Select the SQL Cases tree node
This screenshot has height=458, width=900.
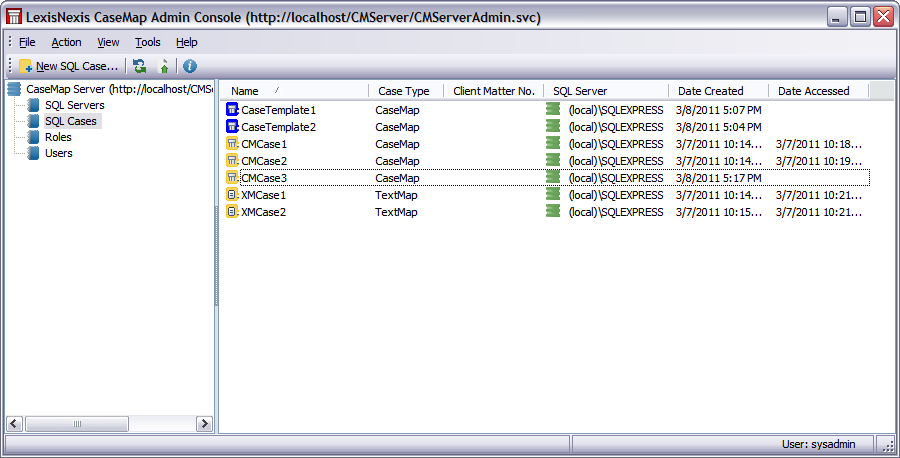pos(71,121)
